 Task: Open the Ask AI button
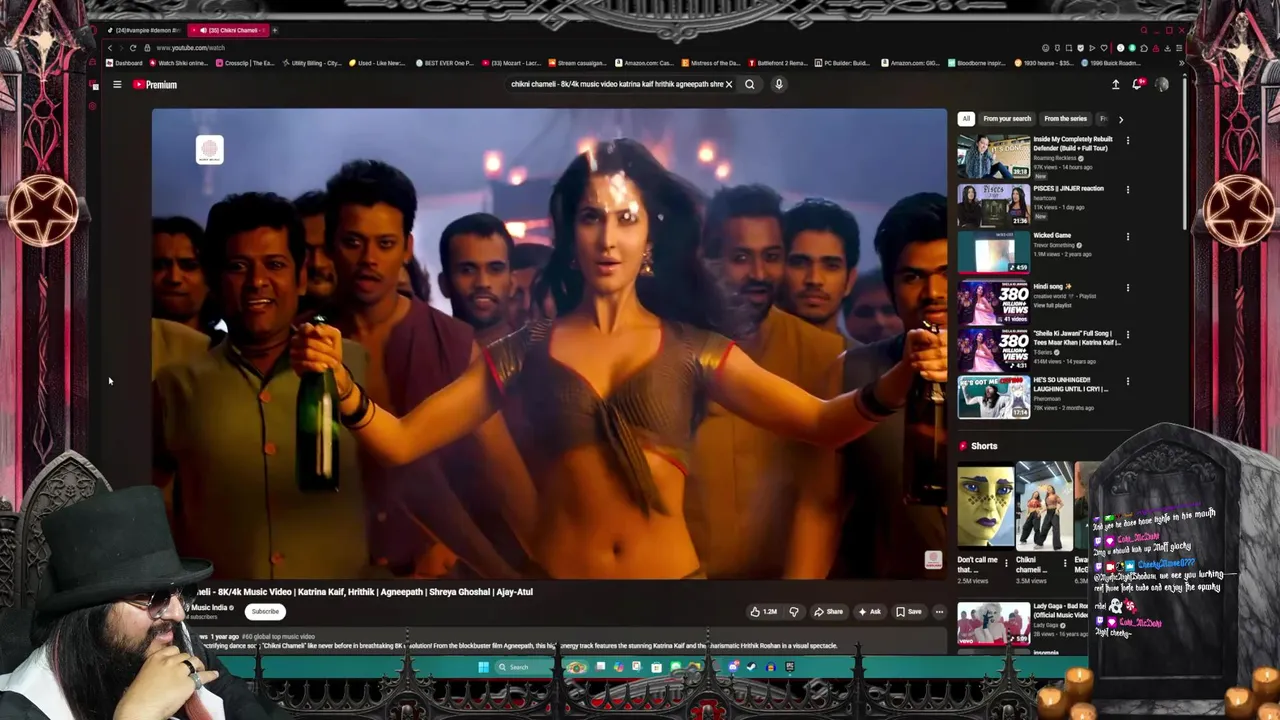coord(870,612)
